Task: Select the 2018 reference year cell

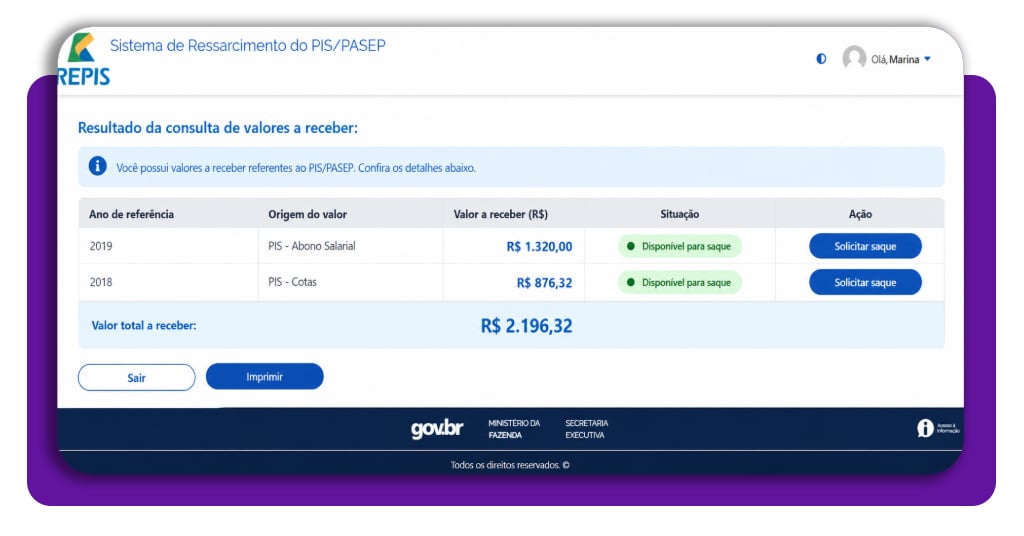Action: point(101,282)
